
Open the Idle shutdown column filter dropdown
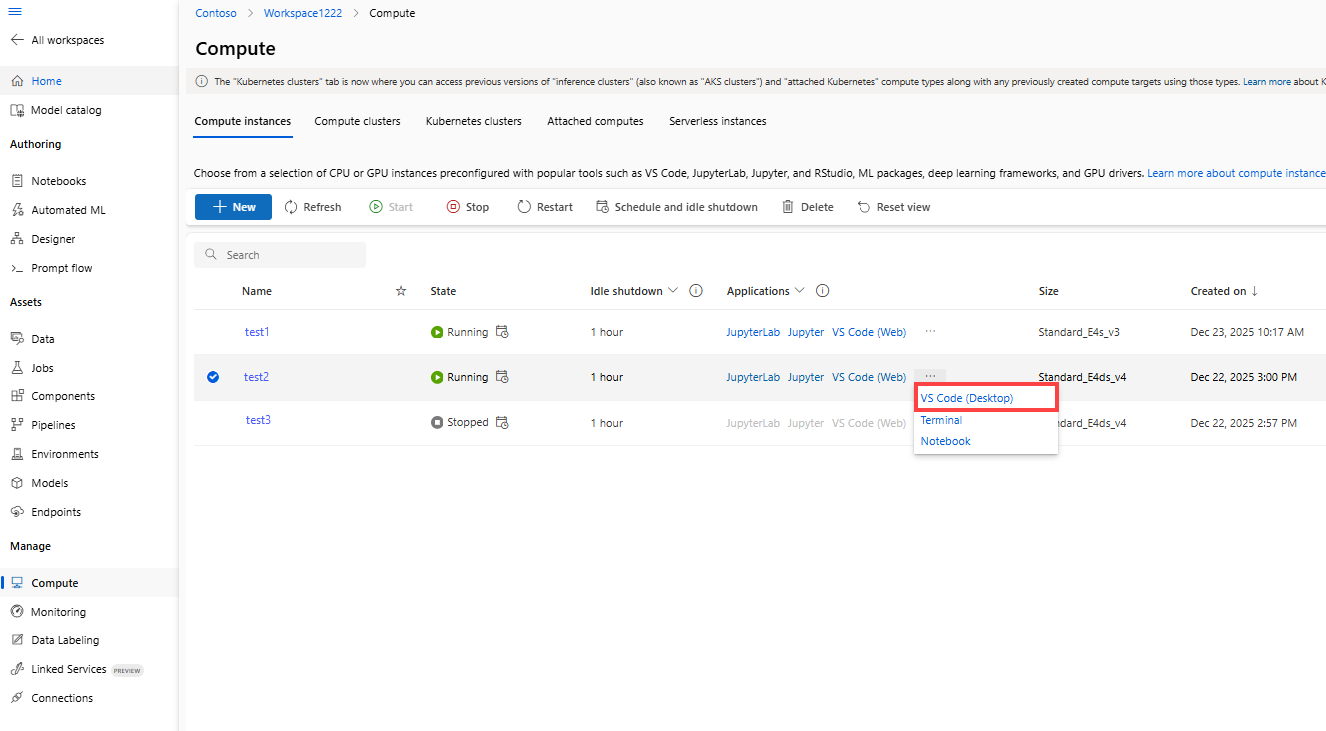pos(673,290)
